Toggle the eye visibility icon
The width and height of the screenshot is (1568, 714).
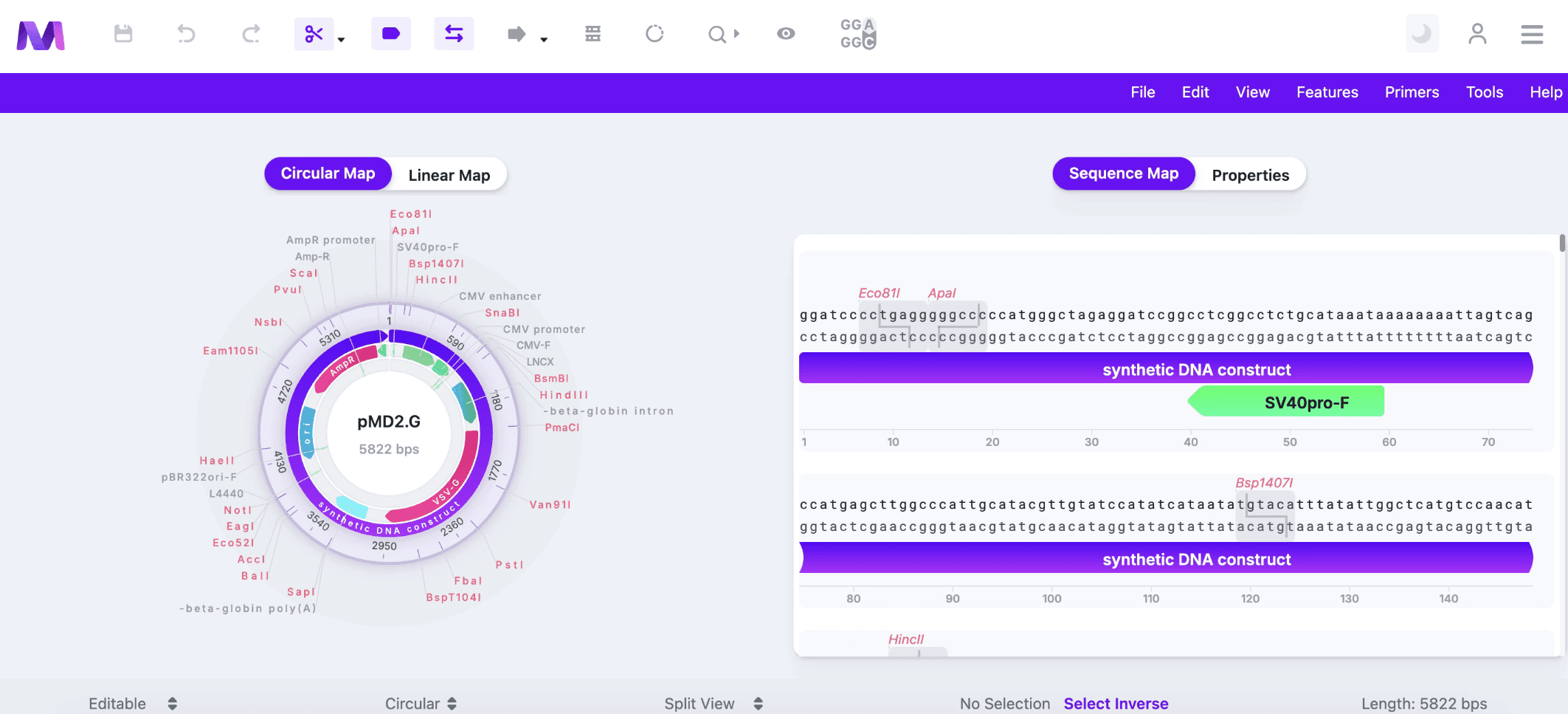point(786,34)
